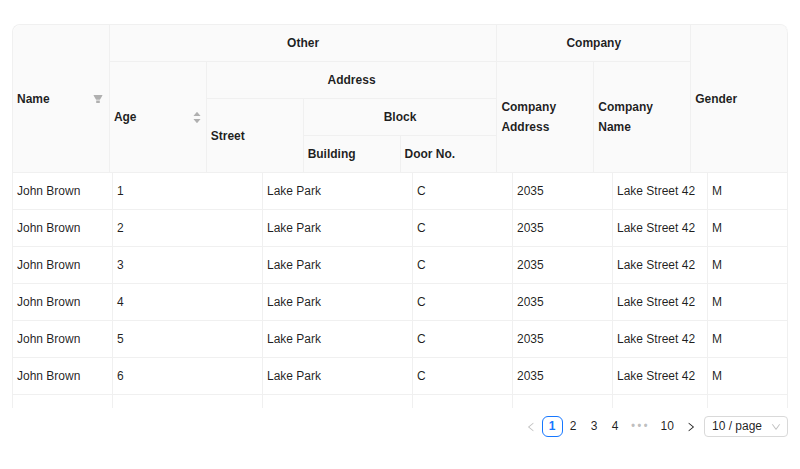Click gender M in the age 4 row

pyautogui.click(x=717, y=302)
